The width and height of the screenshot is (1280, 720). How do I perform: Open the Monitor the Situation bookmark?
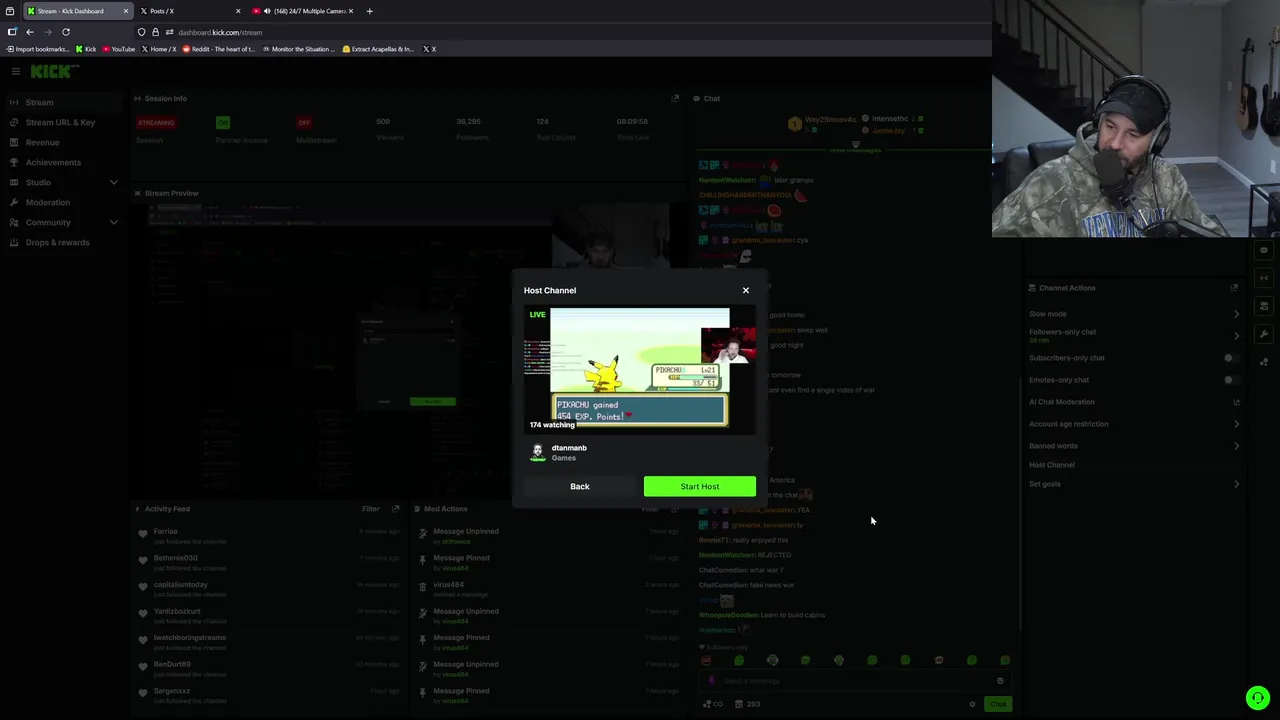(x=299, y=49)
